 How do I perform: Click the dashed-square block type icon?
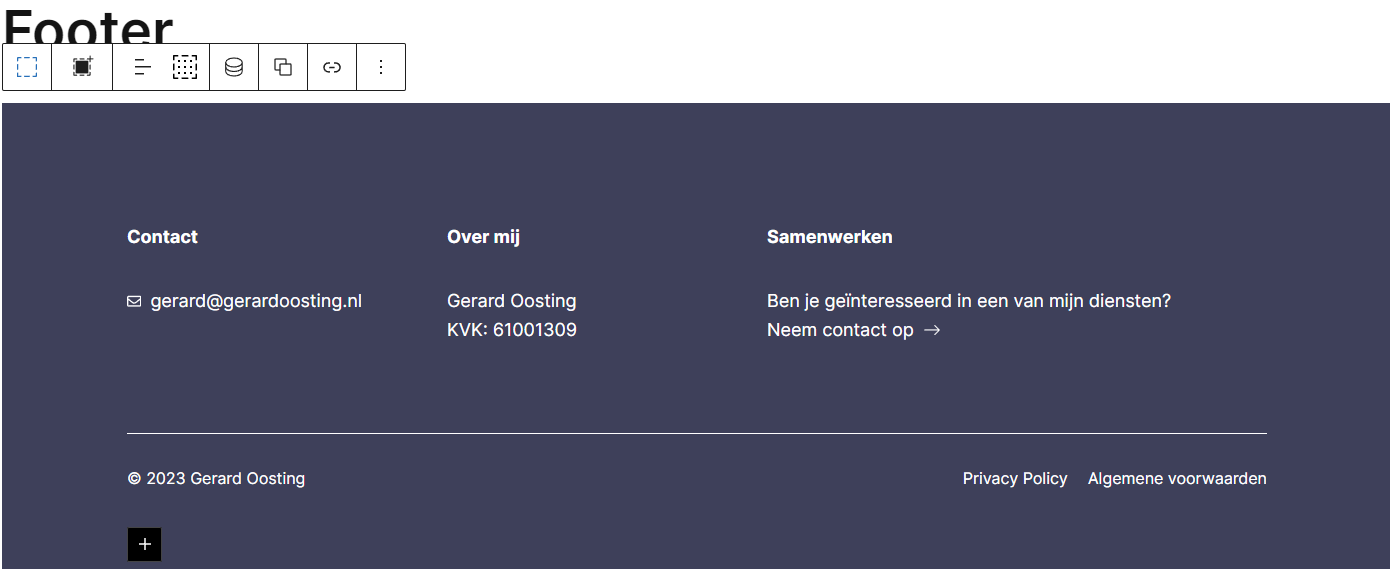coord(27,67)
